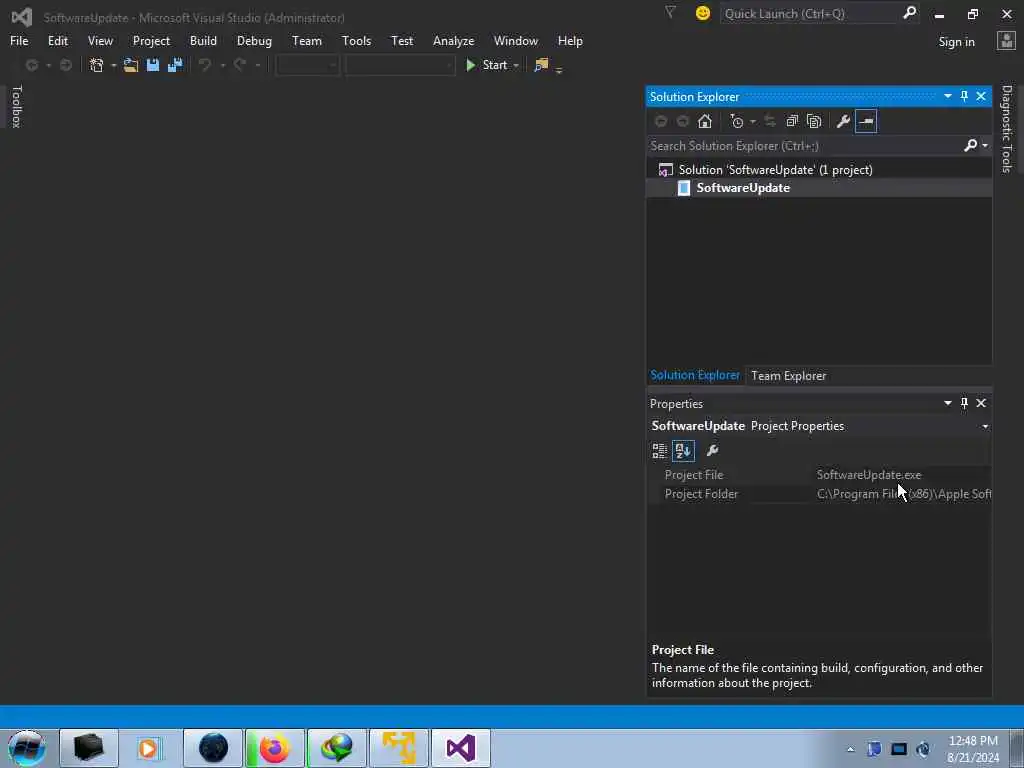Click the Save toolbar icon
This screenshot has width=1024, height=768.
click(153, 65)
